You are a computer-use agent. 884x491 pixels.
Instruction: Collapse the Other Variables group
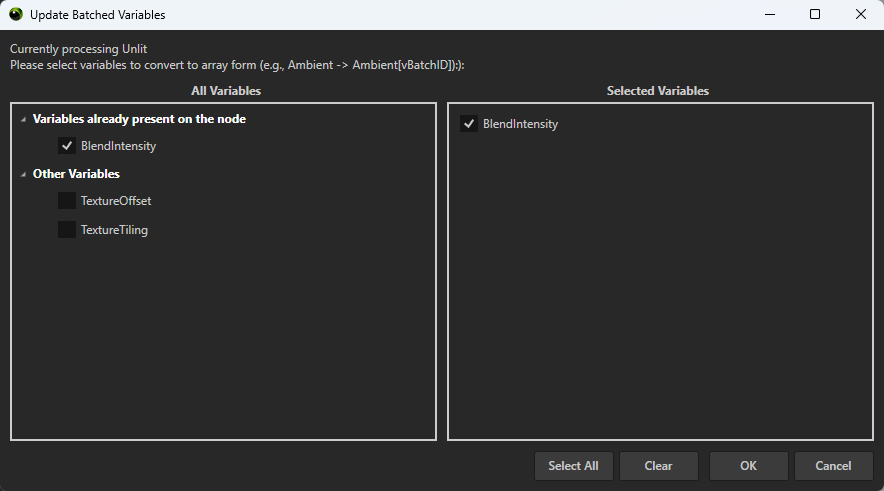coord(23,175)
